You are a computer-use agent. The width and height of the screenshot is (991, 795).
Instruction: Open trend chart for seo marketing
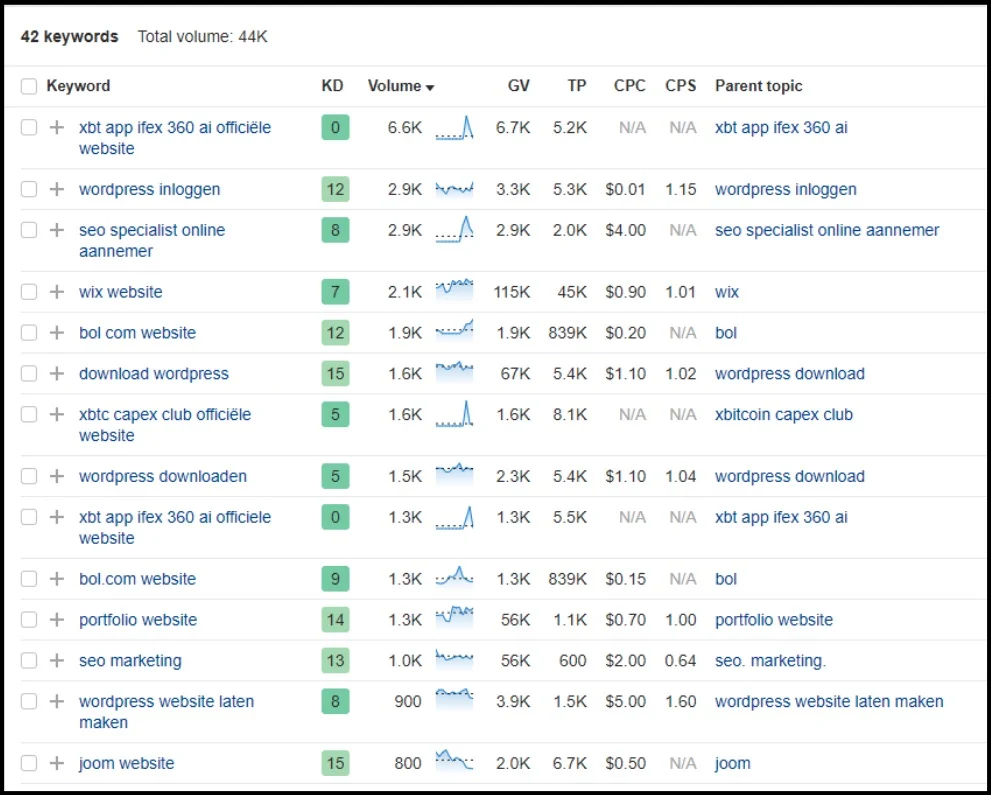click(x=454, y=658)
